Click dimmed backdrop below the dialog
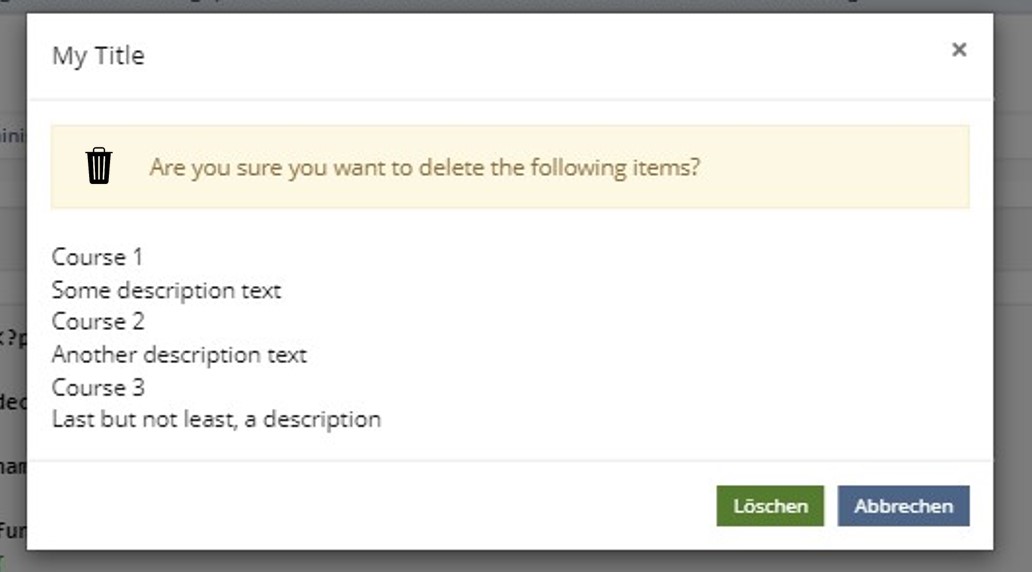This screenshot has height=572, width=1032. (x=500, y=561)
